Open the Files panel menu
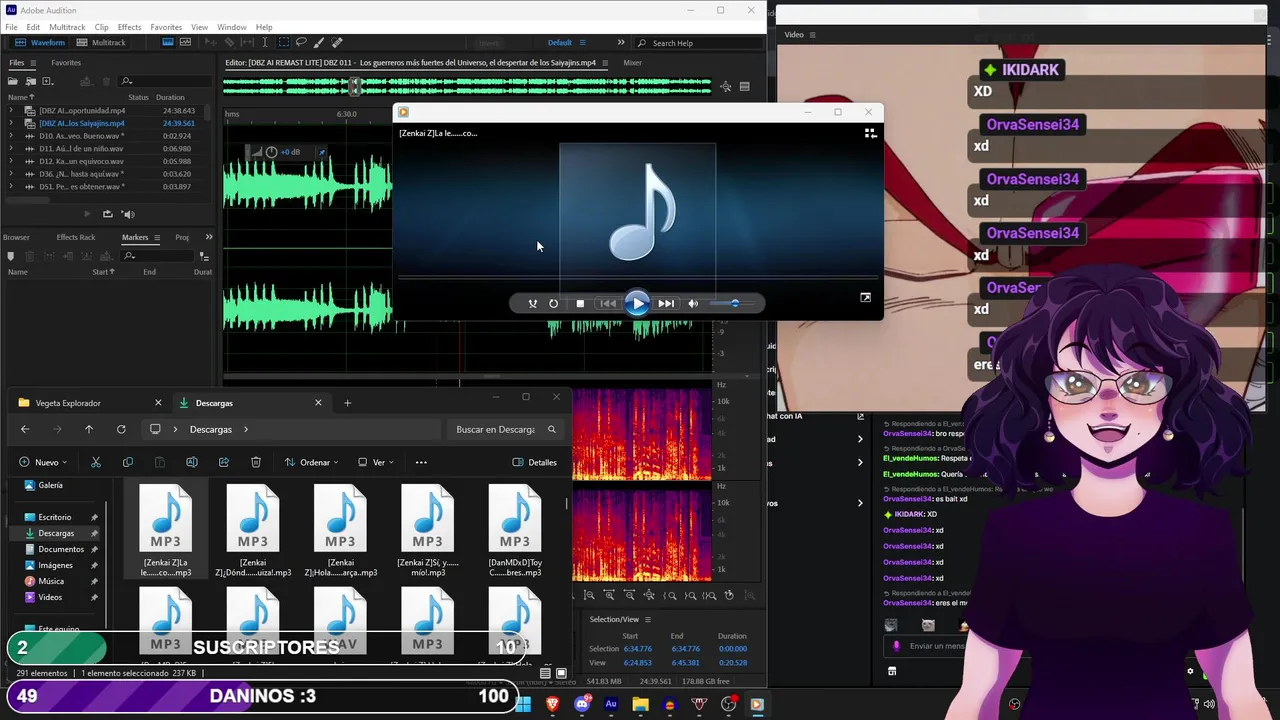Viewport: 1280px width, 720px height. click(33, 63)
